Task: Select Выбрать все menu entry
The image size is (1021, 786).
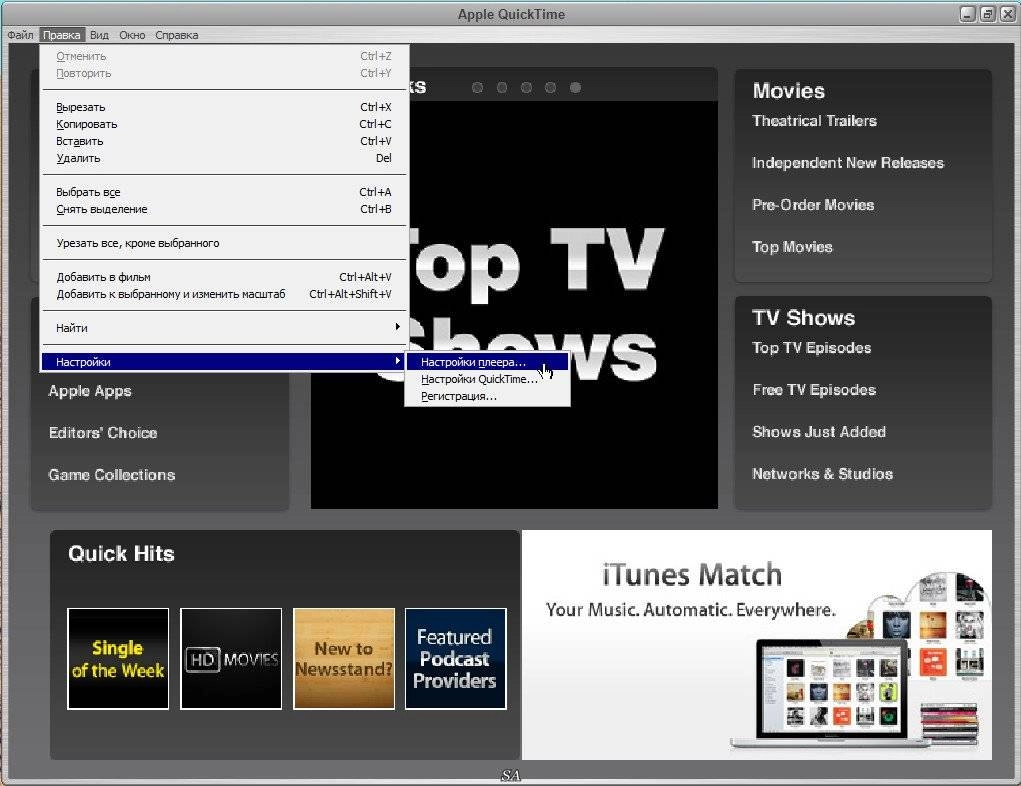Action: click(x=224, y=192)
